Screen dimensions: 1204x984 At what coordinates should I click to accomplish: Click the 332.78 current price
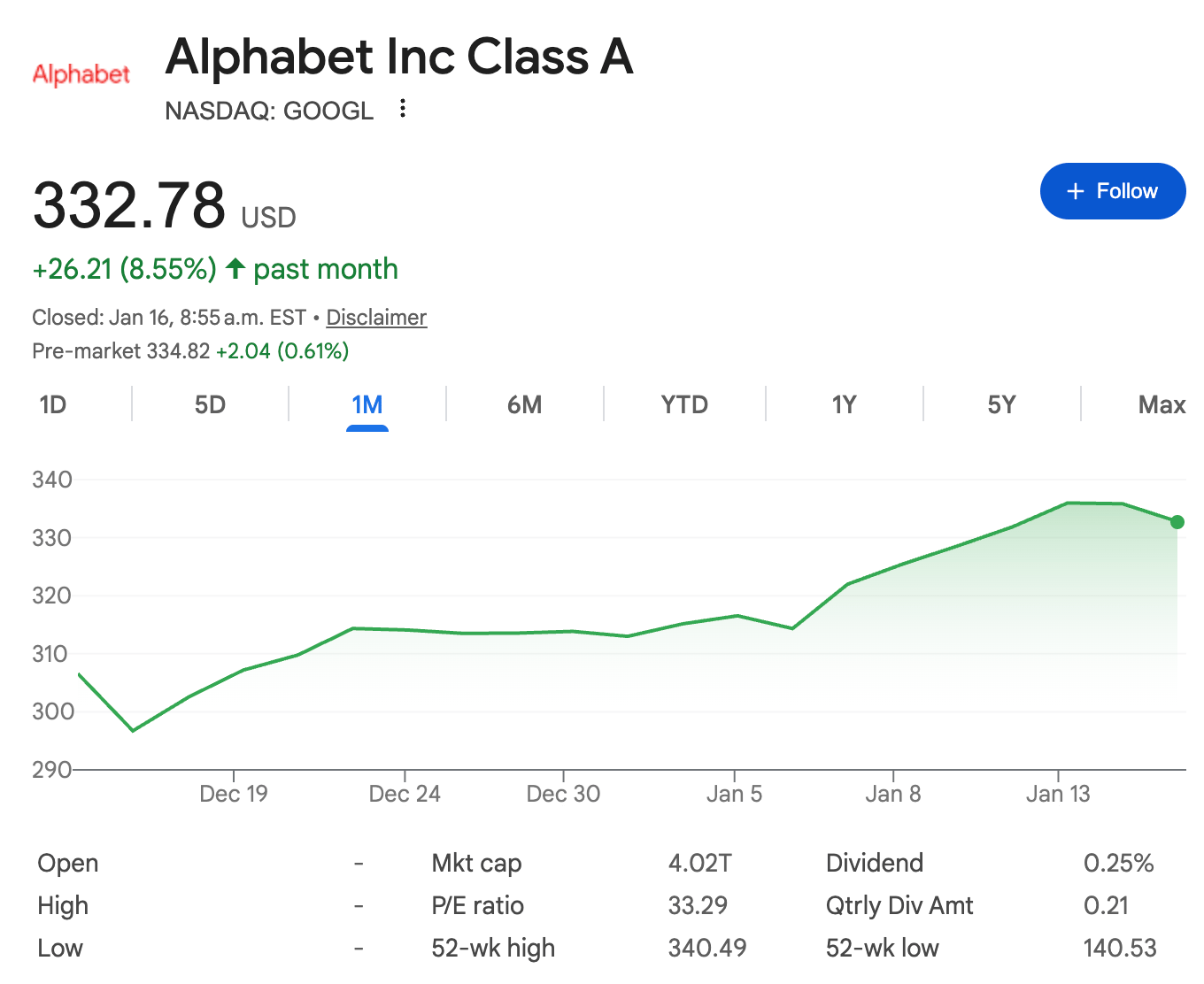[129, 205]
